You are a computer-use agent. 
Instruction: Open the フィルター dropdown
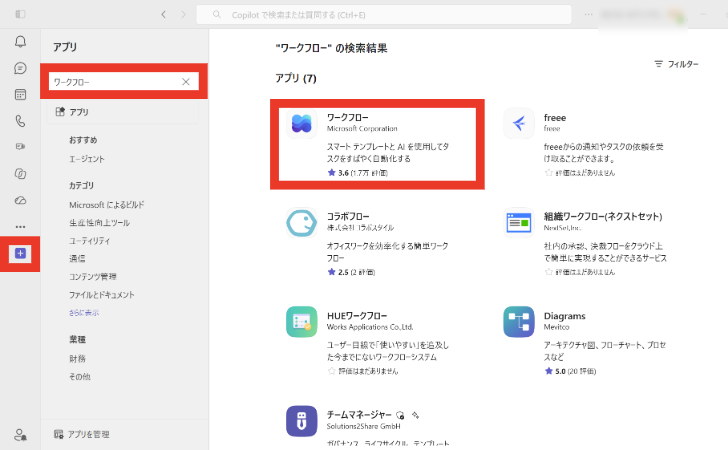click(x=676, y=64)
